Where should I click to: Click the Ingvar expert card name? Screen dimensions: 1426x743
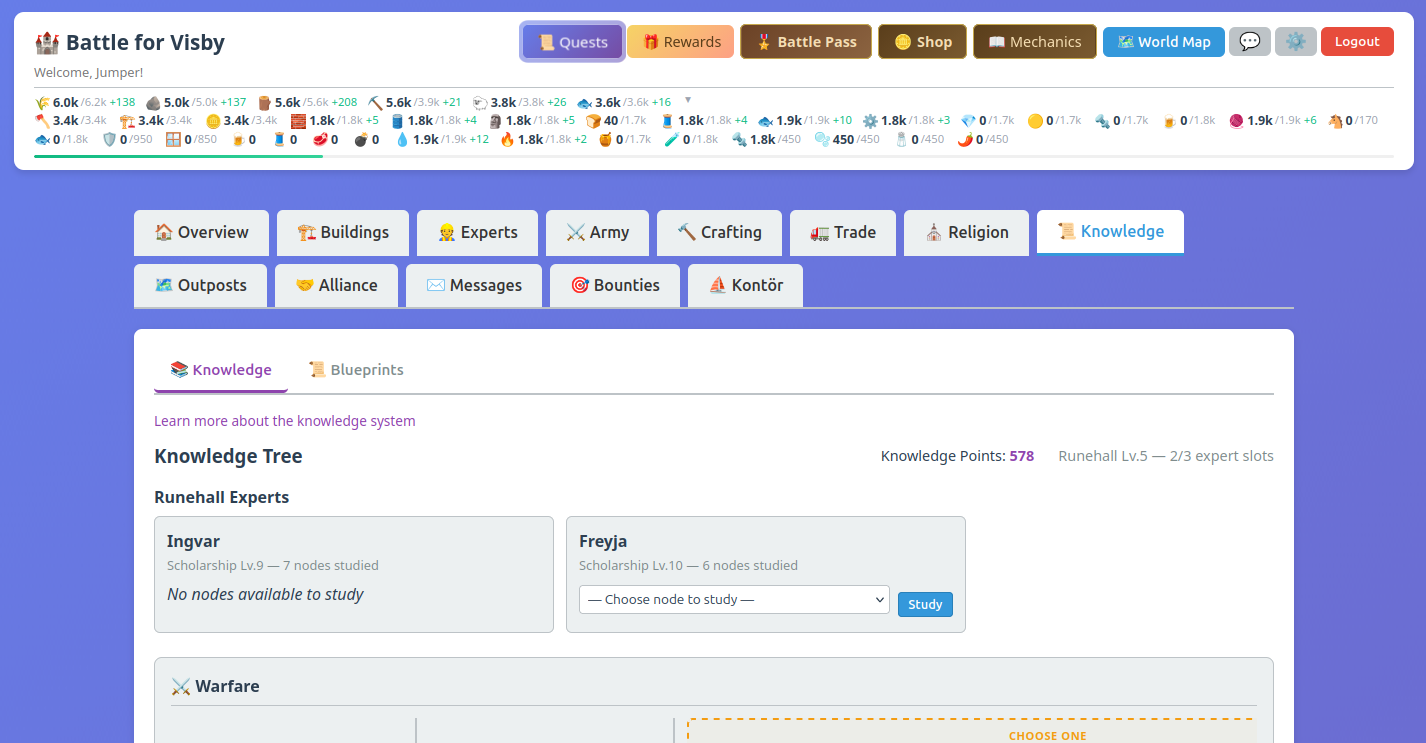click(193, 542)
